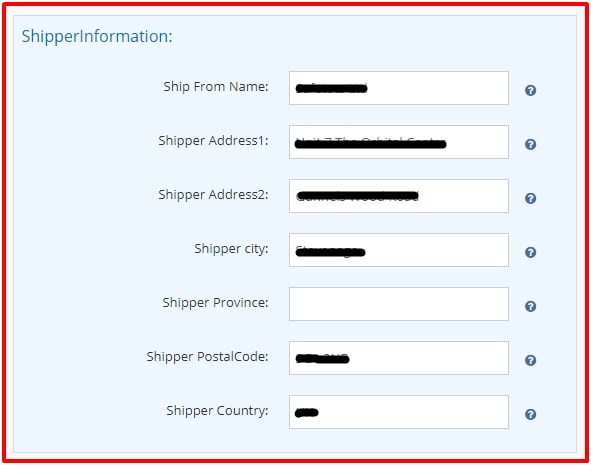Click the Ship From Name label
591x465 pixels.
(x=216, y=87)
